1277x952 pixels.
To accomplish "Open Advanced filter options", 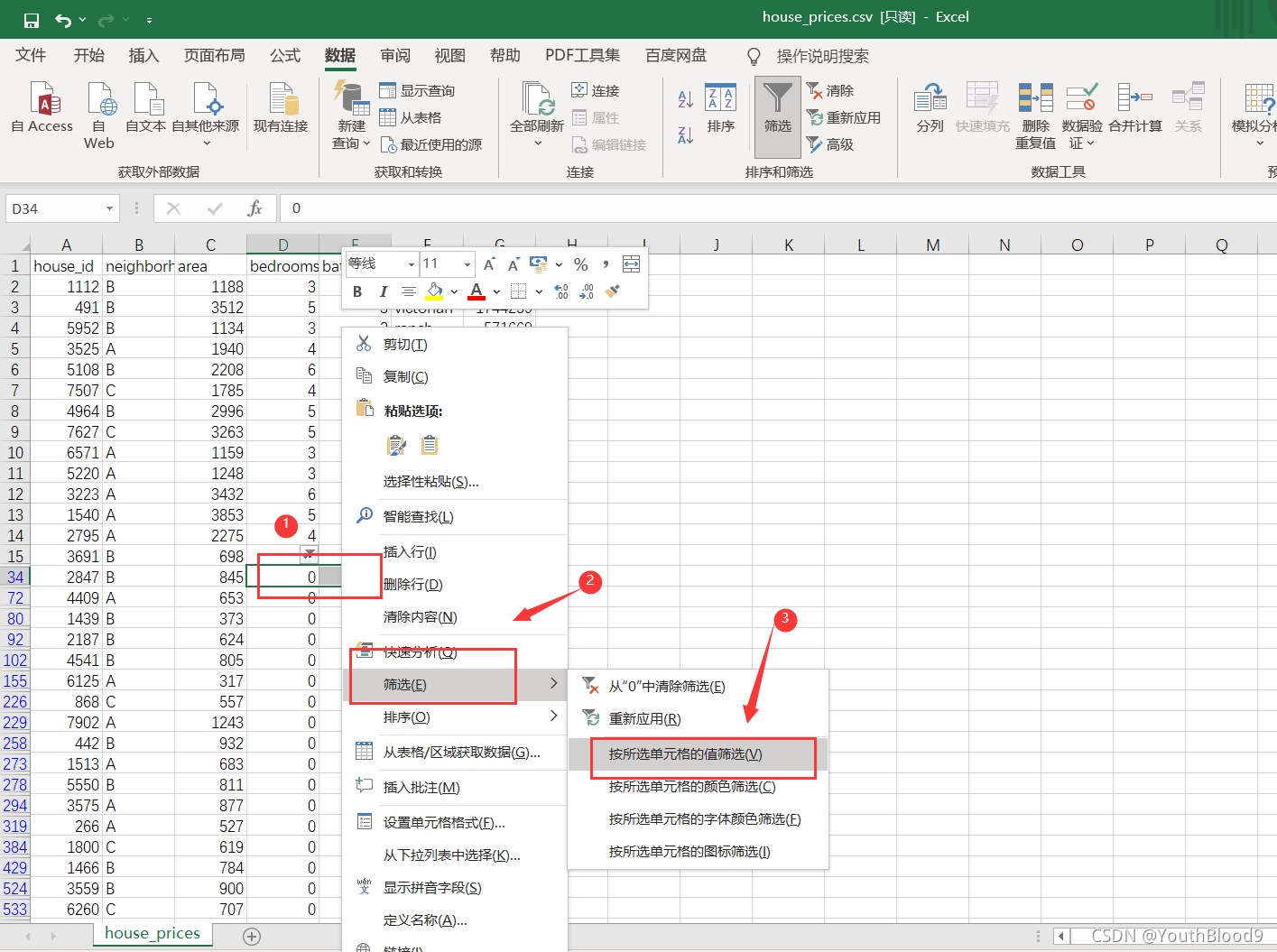I will [x=830, y=144].
